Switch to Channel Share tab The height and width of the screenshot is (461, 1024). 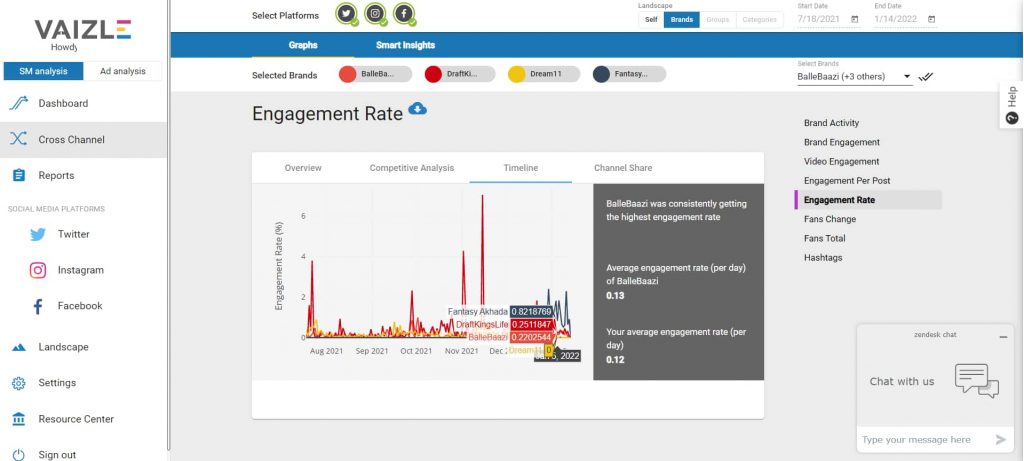623,168
